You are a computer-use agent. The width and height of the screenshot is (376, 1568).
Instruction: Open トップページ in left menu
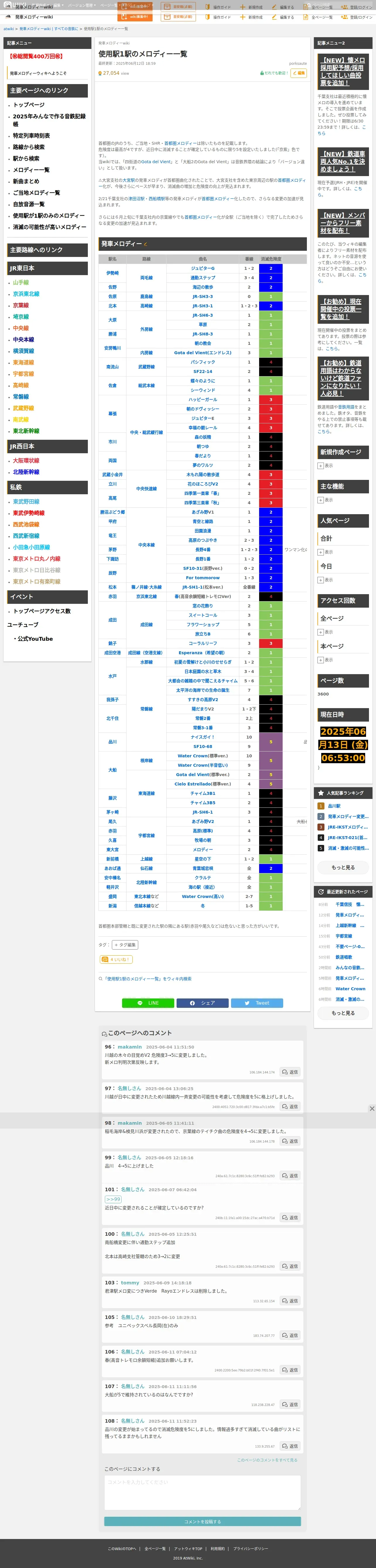[29, 105]
